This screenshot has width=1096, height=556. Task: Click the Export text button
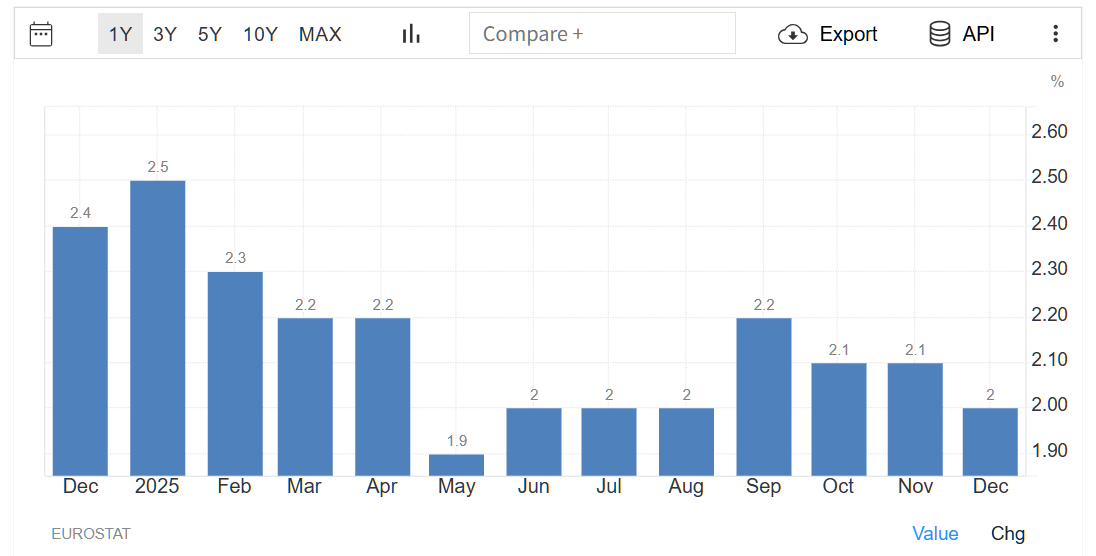tap(848, 34)
